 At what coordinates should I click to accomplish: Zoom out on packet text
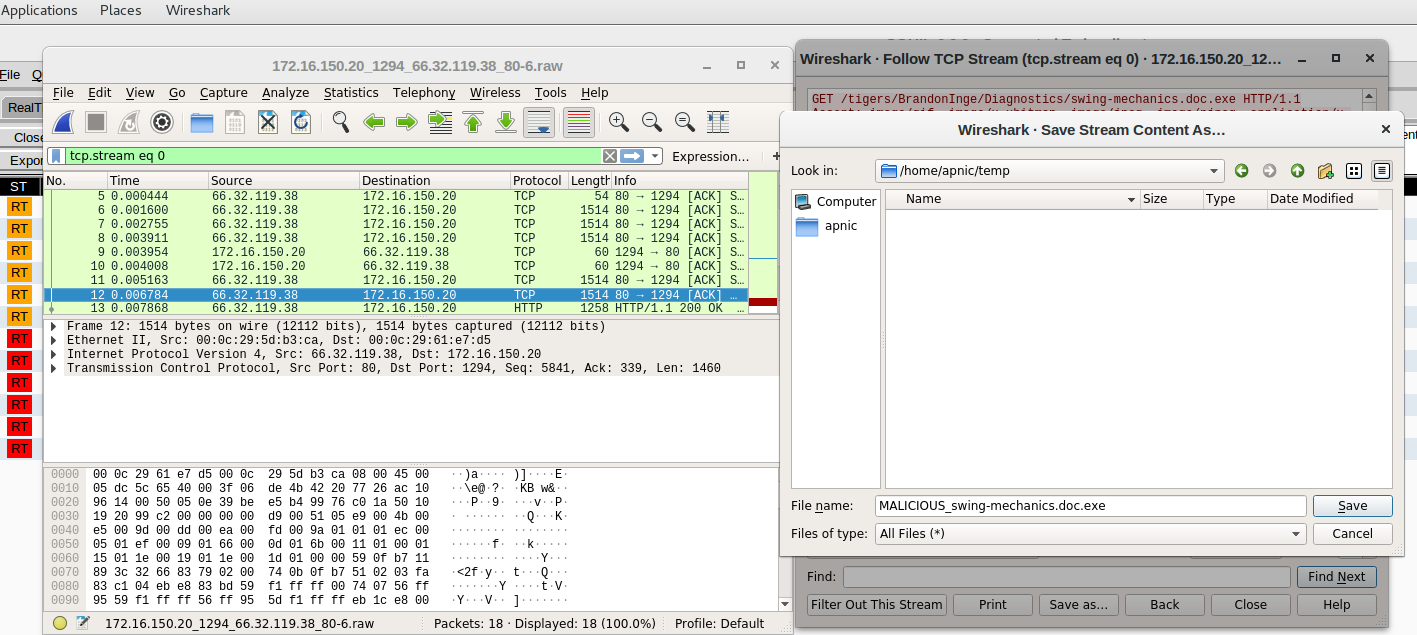(652, 122)
